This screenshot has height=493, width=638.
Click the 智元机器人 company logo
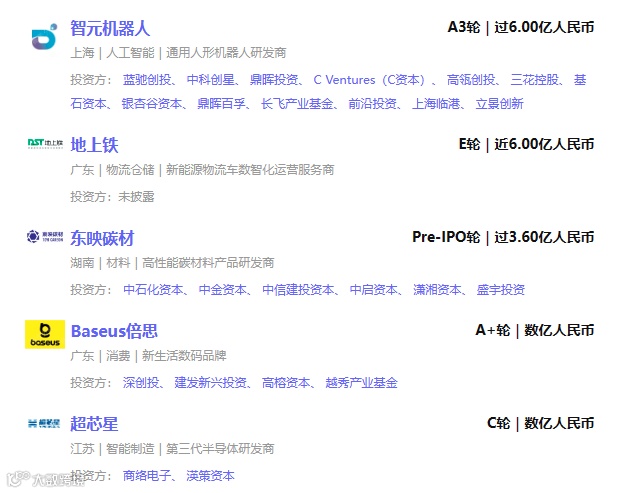click(44, 37)
